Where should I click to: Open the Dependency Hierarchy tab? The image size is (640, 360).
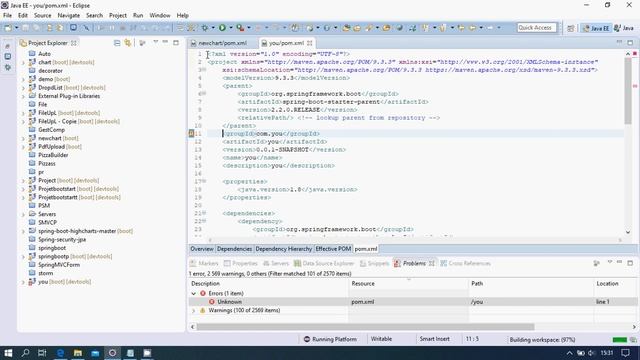click(284, 249)
